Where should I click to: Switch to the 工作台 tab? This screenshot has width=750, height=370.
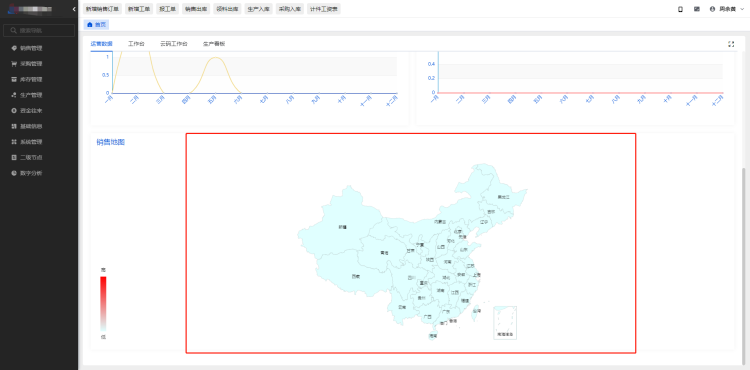click(136, 44)
